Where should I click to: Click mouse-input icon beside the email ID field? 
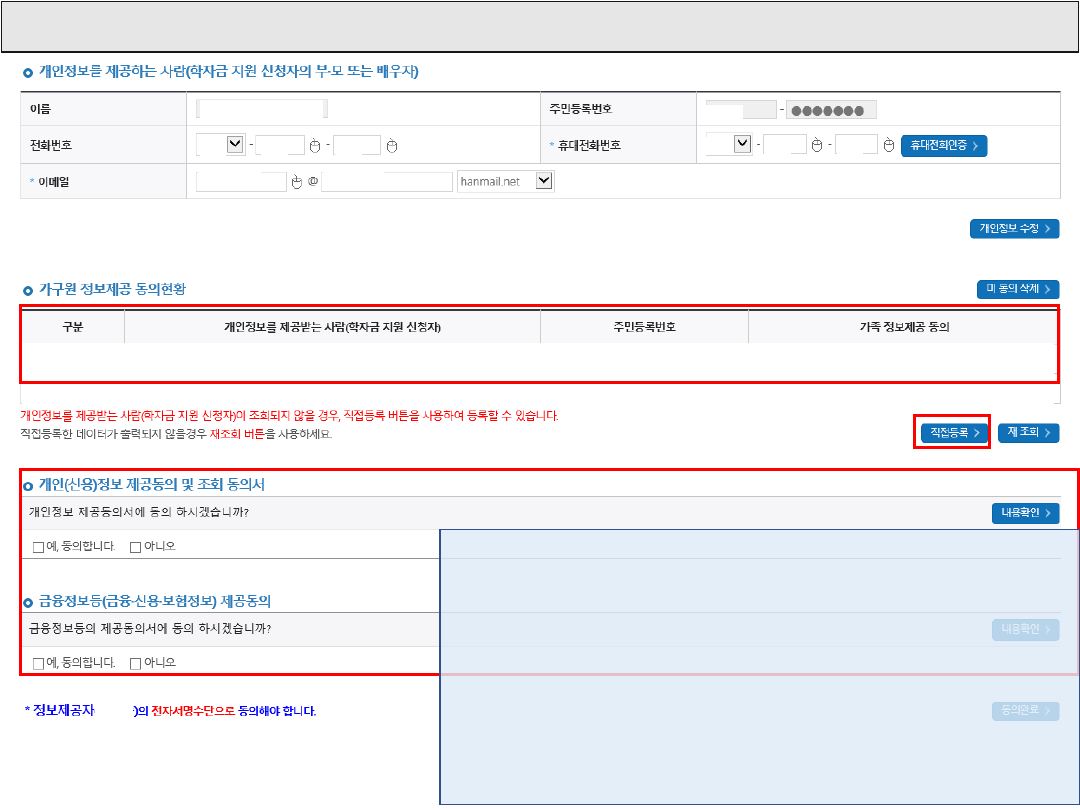pyautogui.click(x=296, y=182)
